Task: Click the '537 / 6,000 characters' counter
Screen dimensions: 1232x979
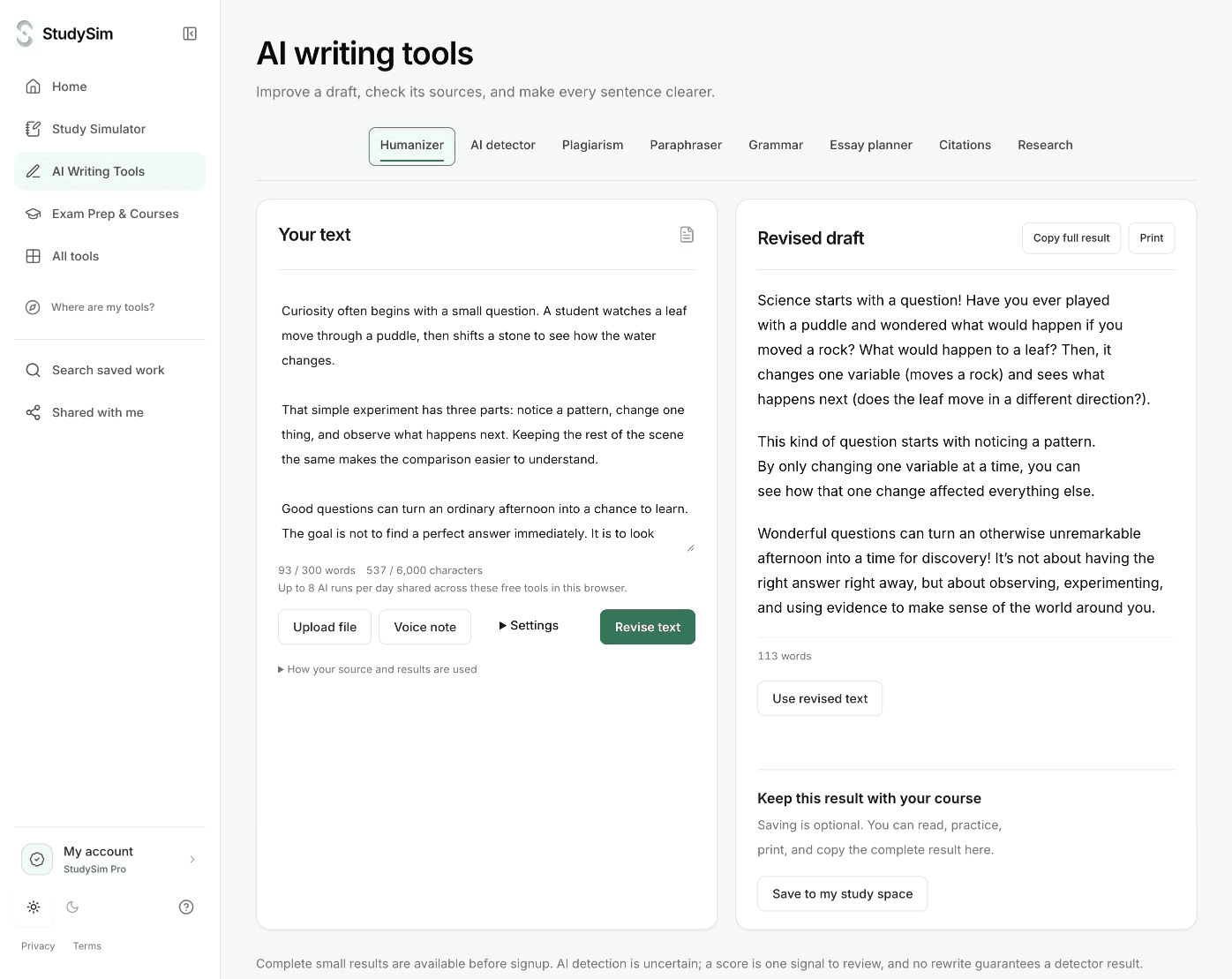Action: tap(424, 570)
